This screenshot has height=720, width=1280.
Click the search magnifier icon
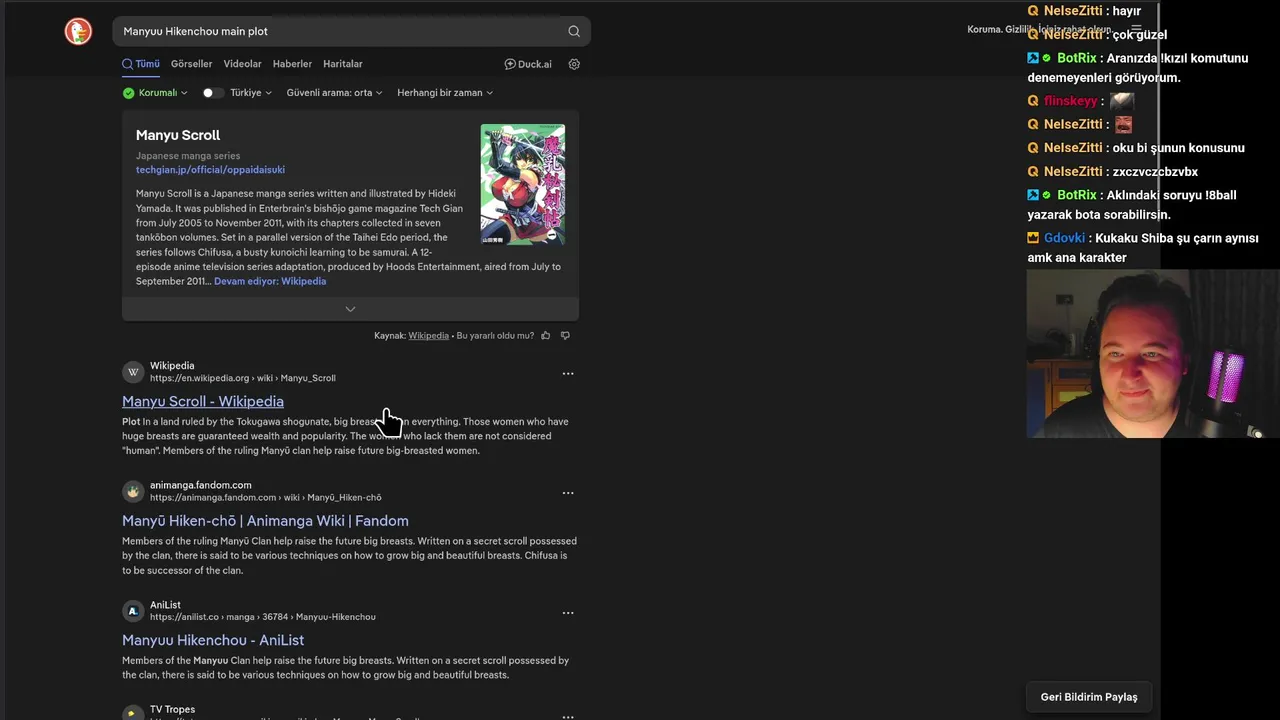point(574,31)
